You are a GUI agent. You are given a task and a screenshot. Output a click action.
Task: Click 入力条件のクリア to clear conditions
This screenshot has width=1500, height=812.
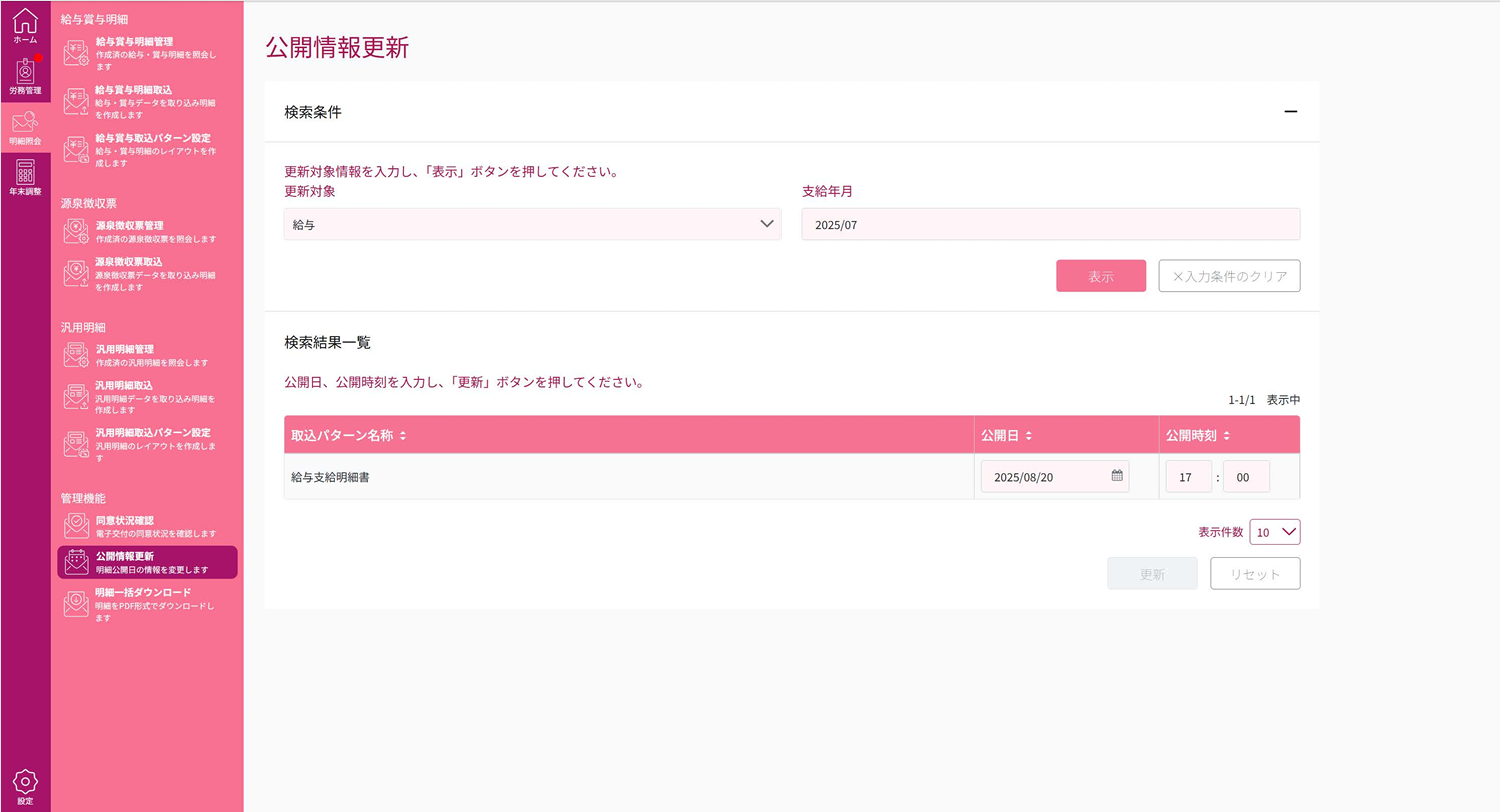tap(1229, 275)
